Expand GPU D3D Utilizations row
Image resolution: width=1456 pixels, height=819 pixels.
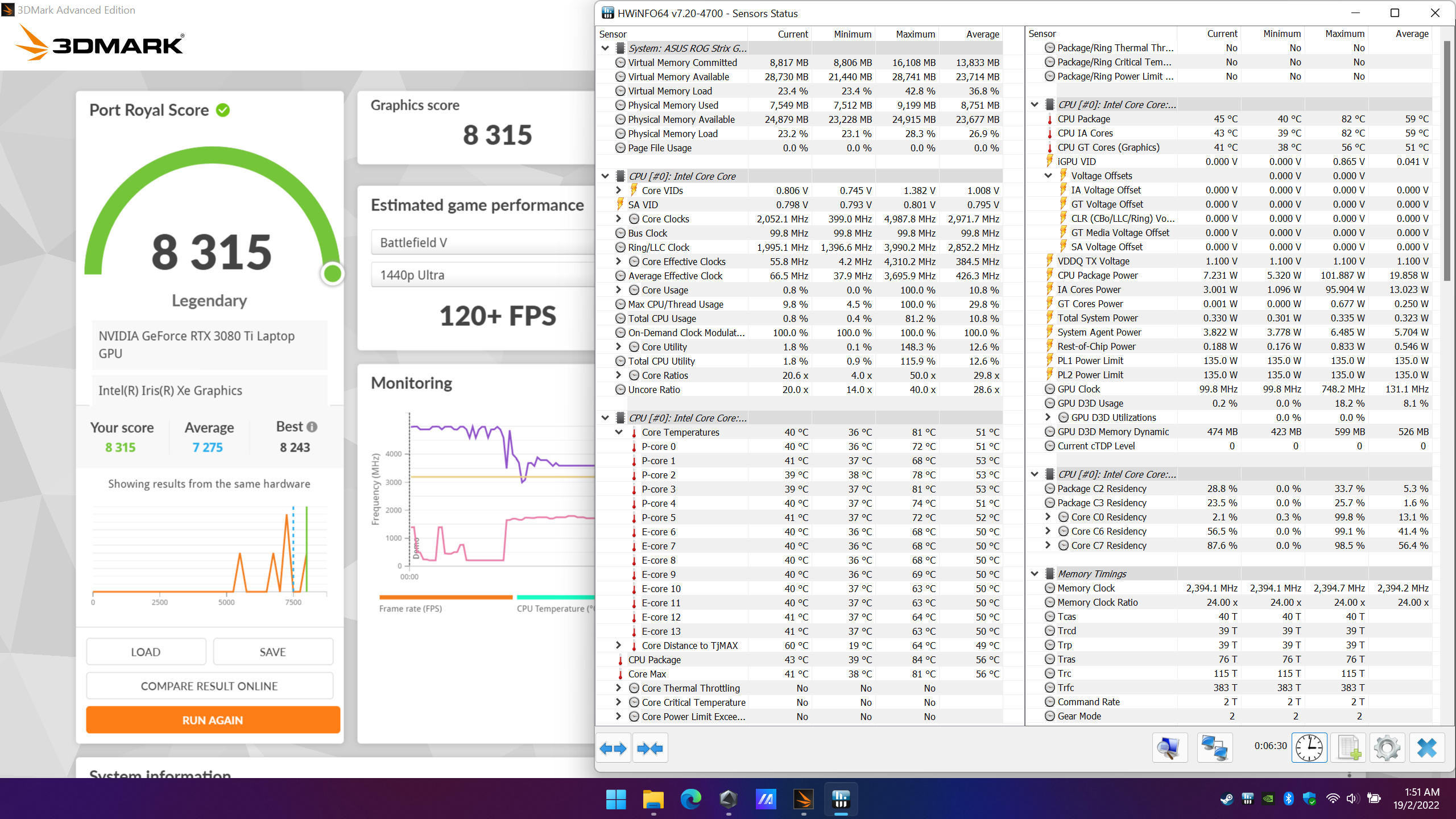click(x=1048, y=417)
